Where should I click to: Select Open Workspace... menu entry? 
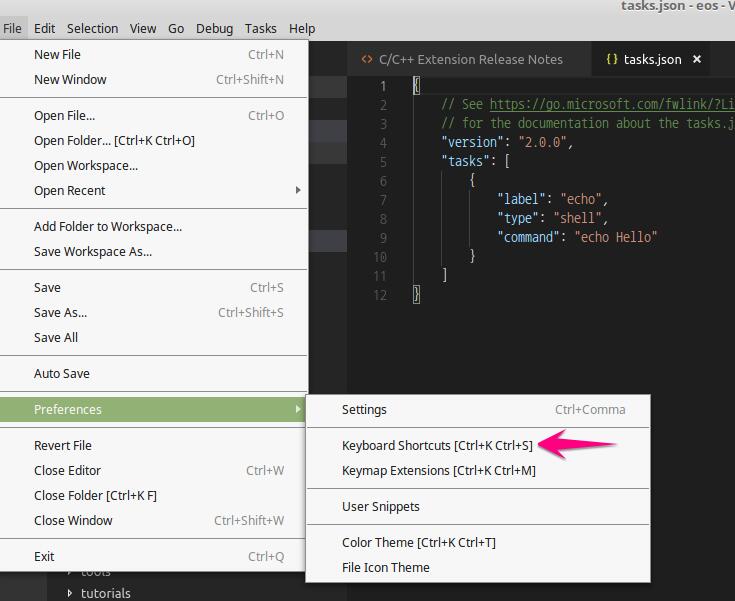click(154, 166)
